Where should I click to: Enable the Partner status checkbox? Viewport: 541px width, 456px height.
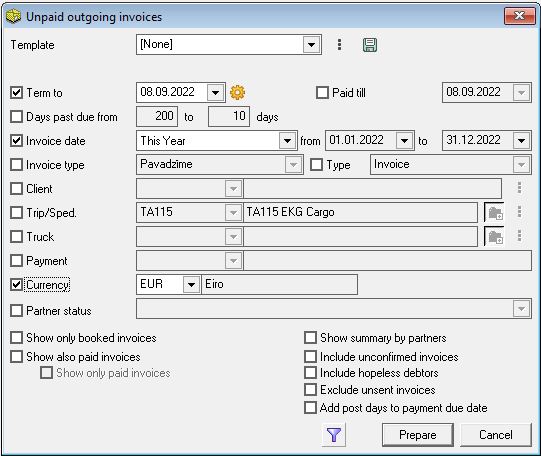point(16,310)
